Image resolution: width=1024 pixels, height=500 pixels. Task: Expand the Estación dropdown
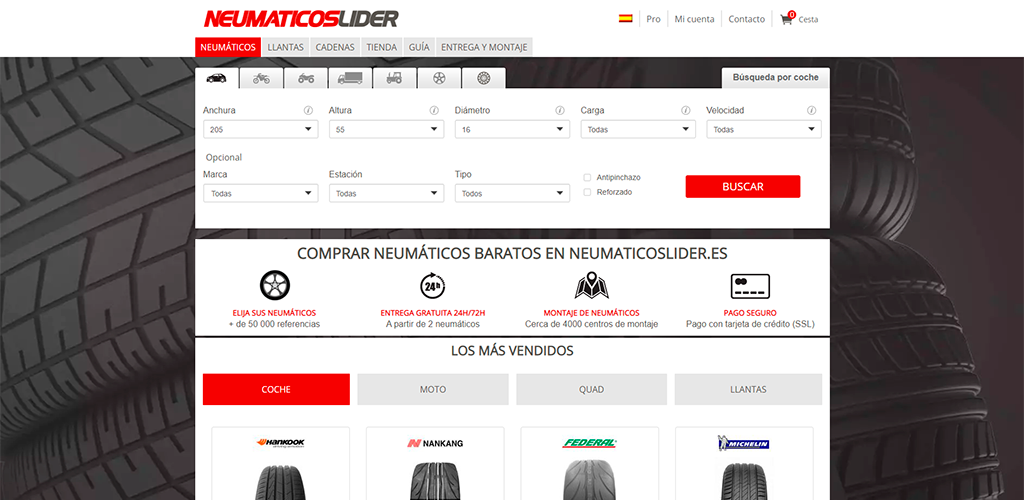[387, 193]
